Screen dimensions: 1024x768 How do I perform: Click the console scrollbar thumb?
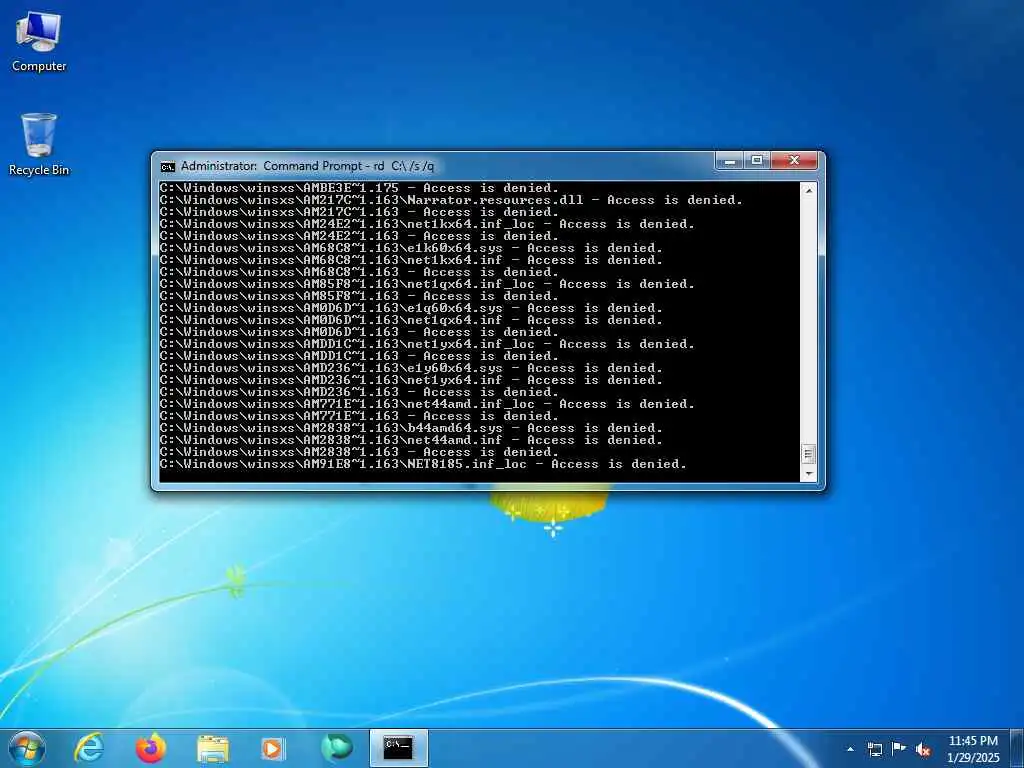[x=808, y=454]
